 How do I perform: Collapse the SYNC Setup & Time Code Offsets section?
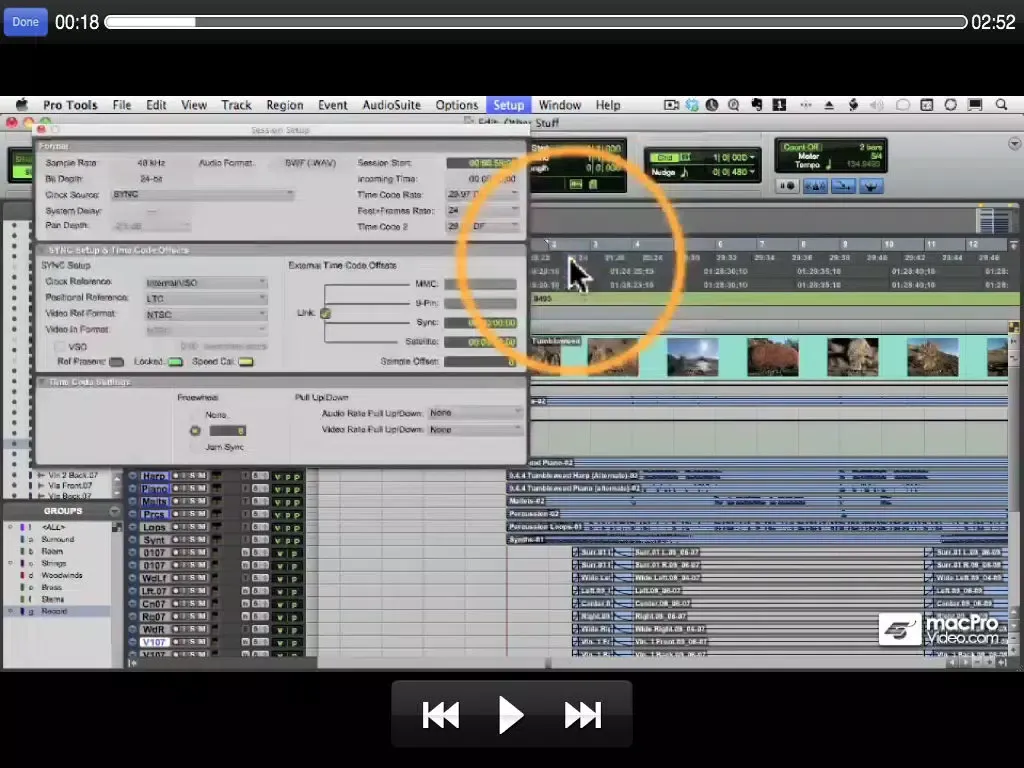pos(42,250)
